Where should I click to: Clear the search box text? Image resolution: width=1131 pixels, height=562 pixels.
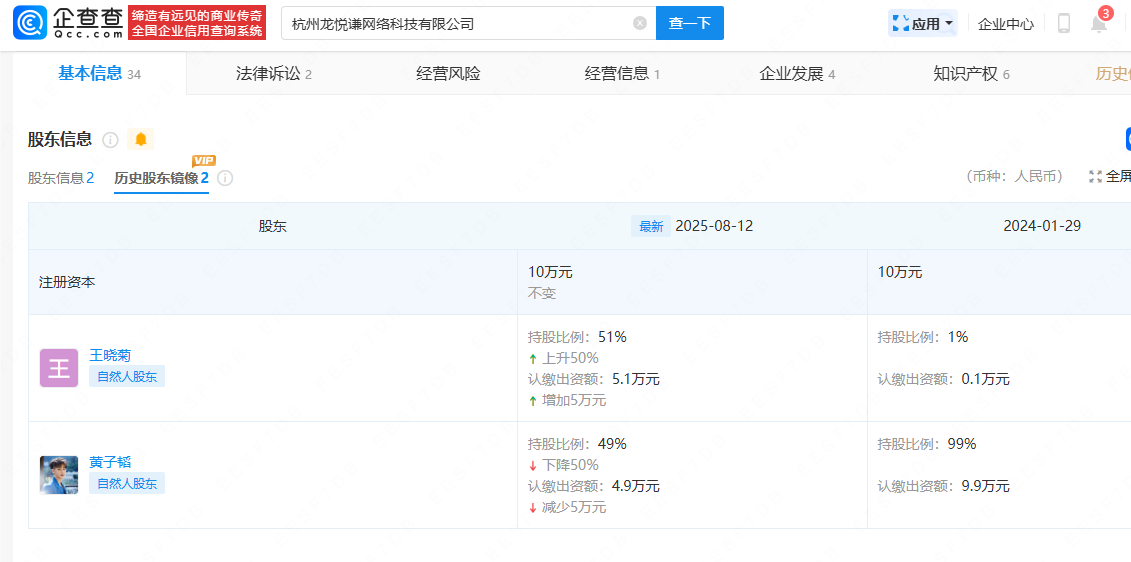(x=640, y=23)
